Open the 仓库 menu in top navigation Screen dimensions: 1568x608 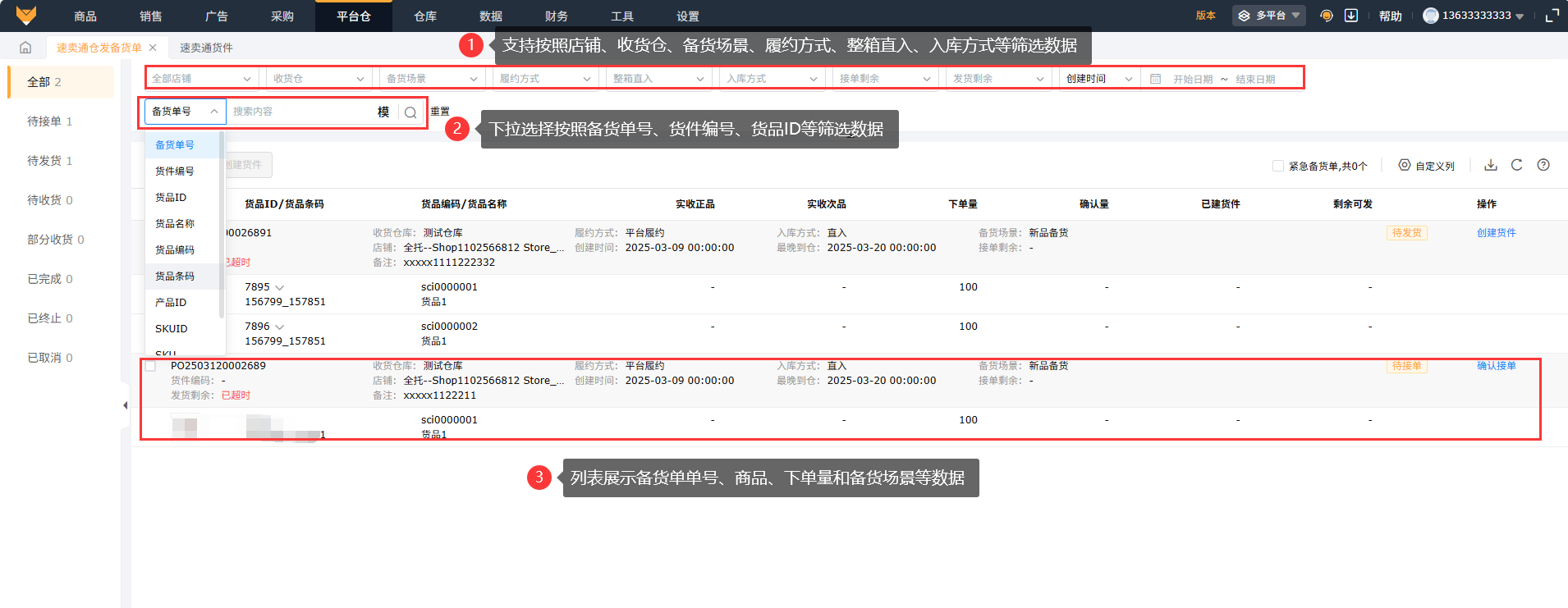[x=425, y=16]
